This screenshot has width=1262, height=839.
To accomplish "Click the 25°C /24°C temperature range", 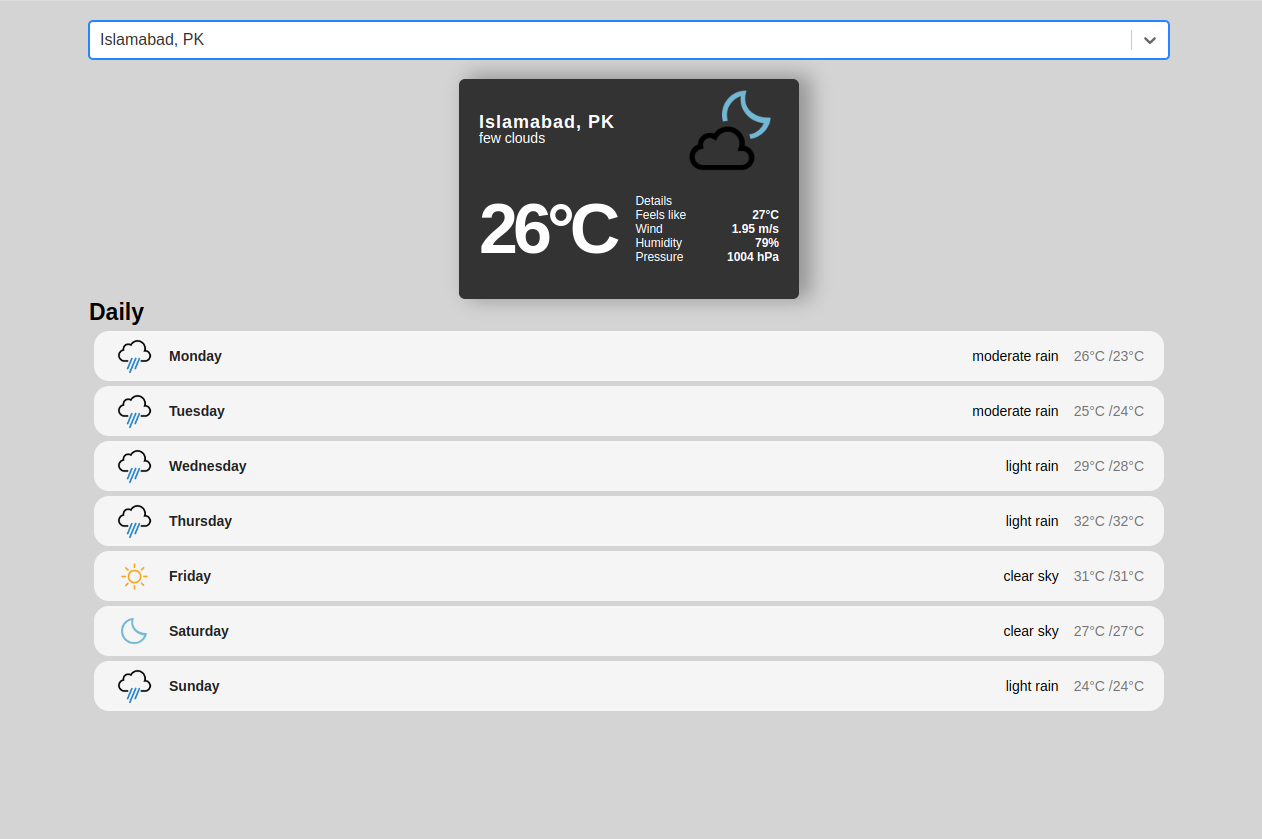I will [x=1109, y=411].
